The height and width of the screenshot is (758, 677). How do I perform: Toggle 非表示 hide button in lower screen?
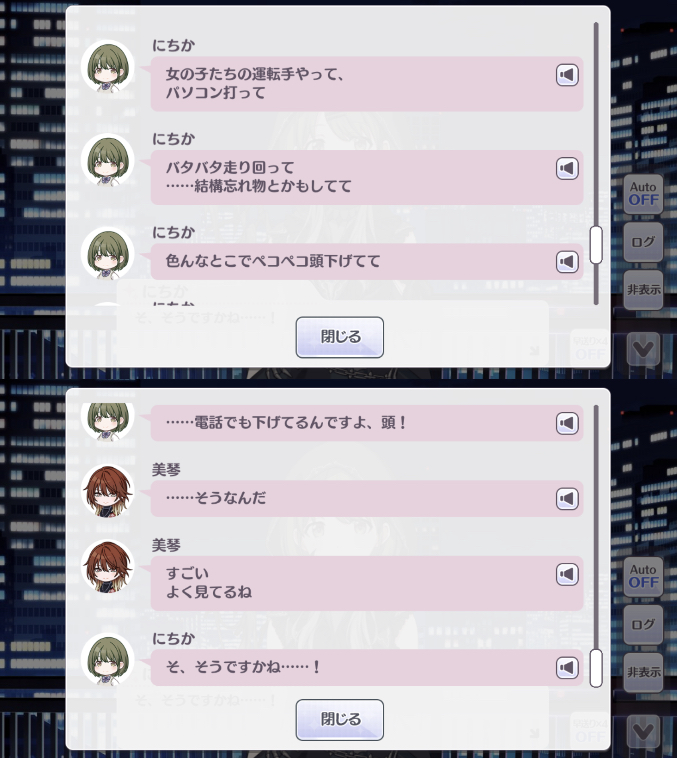643,672
